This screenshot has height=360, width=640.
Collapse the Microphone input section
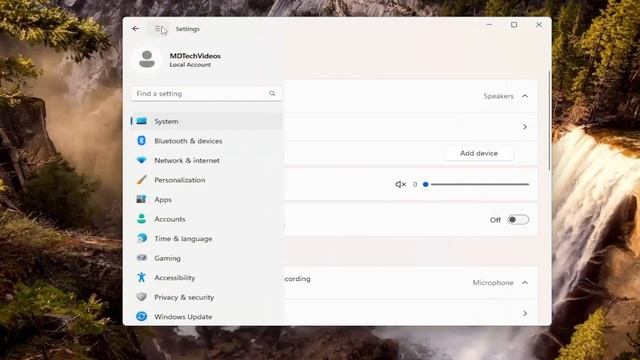(525, 282)
